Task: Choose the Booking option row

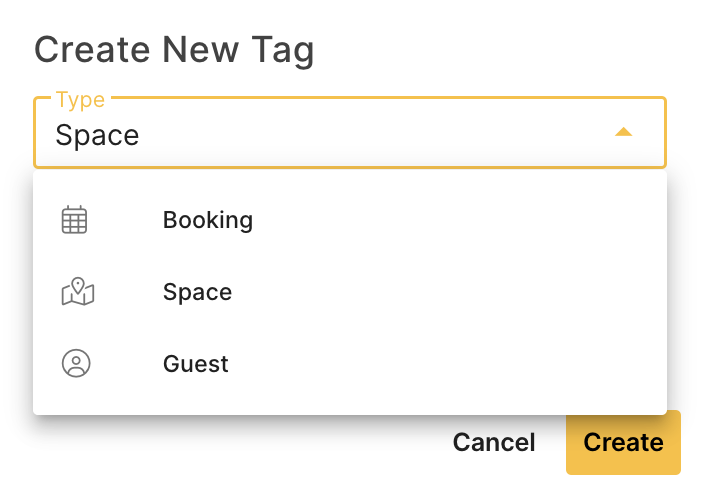Action: pos(350,220)
